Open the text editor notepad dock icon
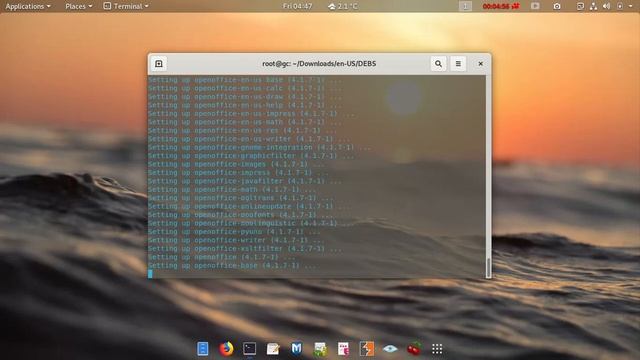 tap(273, 349)
